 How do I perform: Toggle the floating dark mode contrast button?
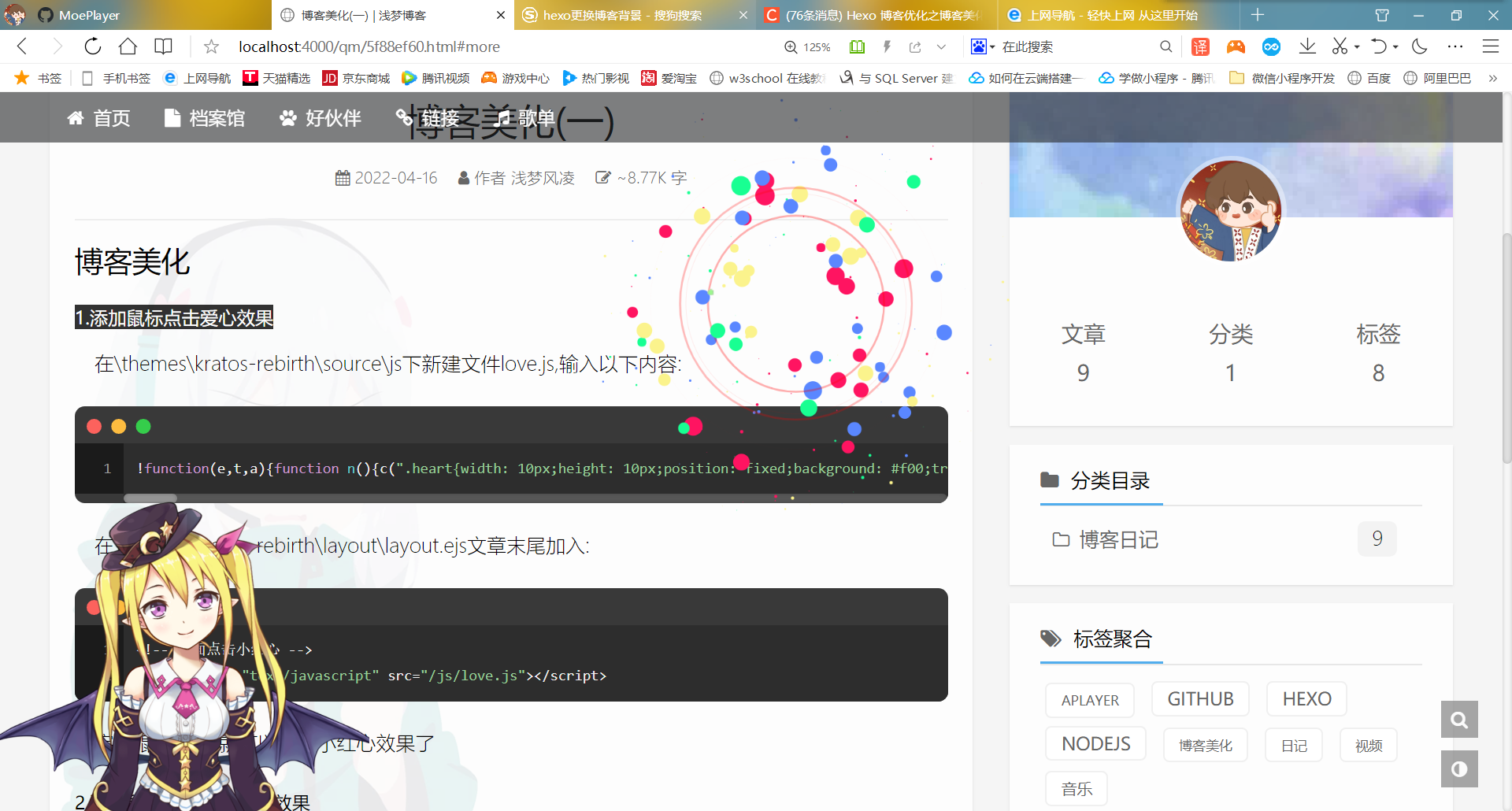[1459, 768]
